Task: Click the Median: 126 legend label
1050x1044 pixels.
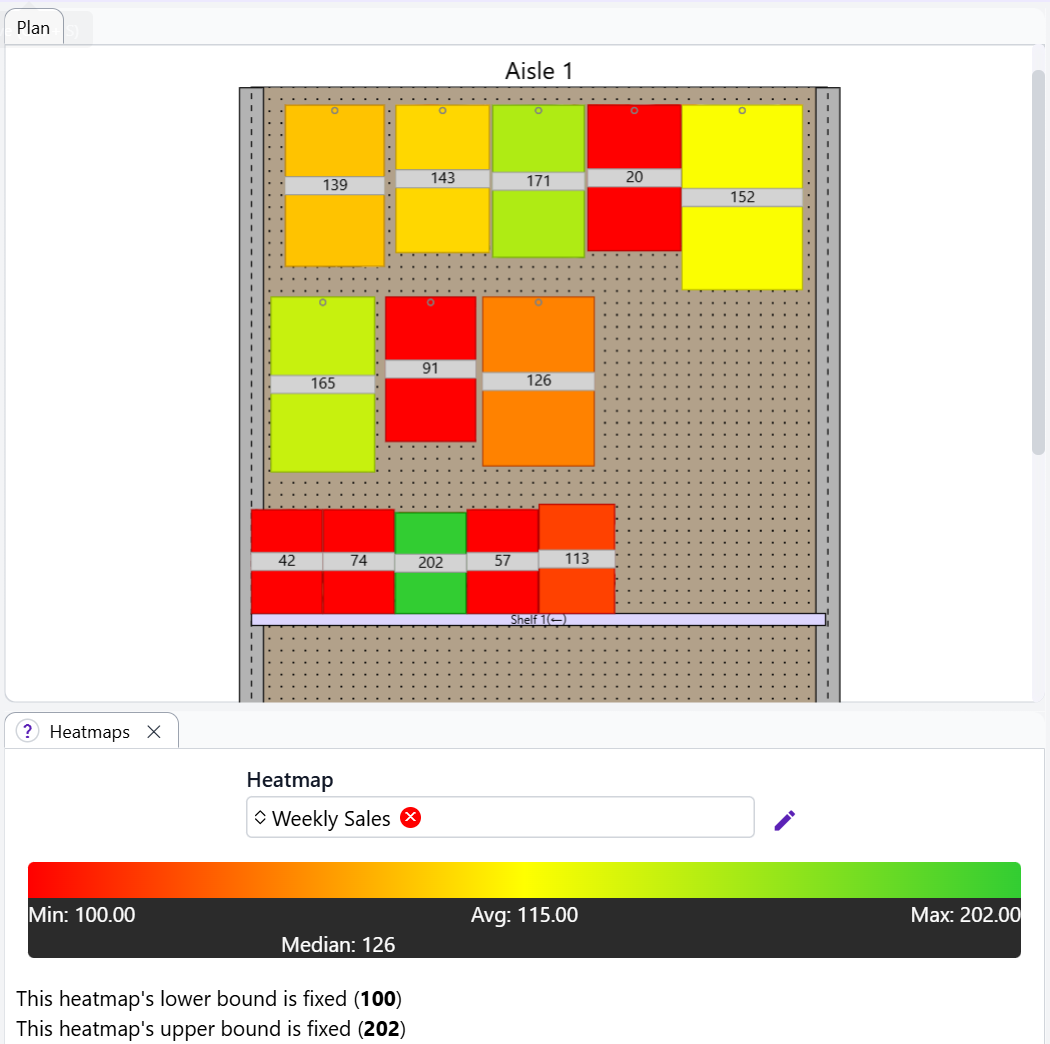Action: coord(340,944)
